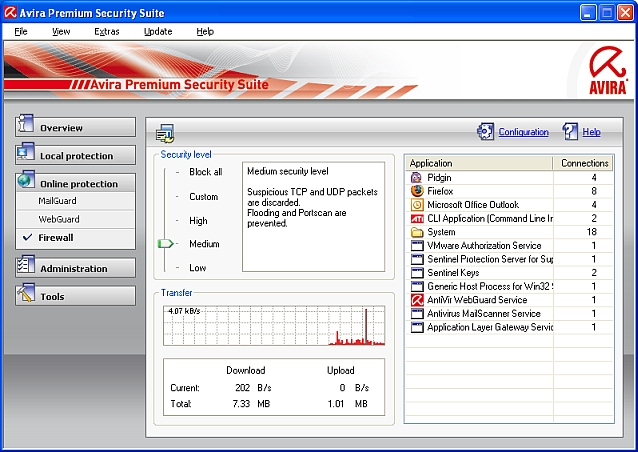This screenshot has height=452, width=638.
Task: Click the Administration checklist icon
Action: pos(26,264)
